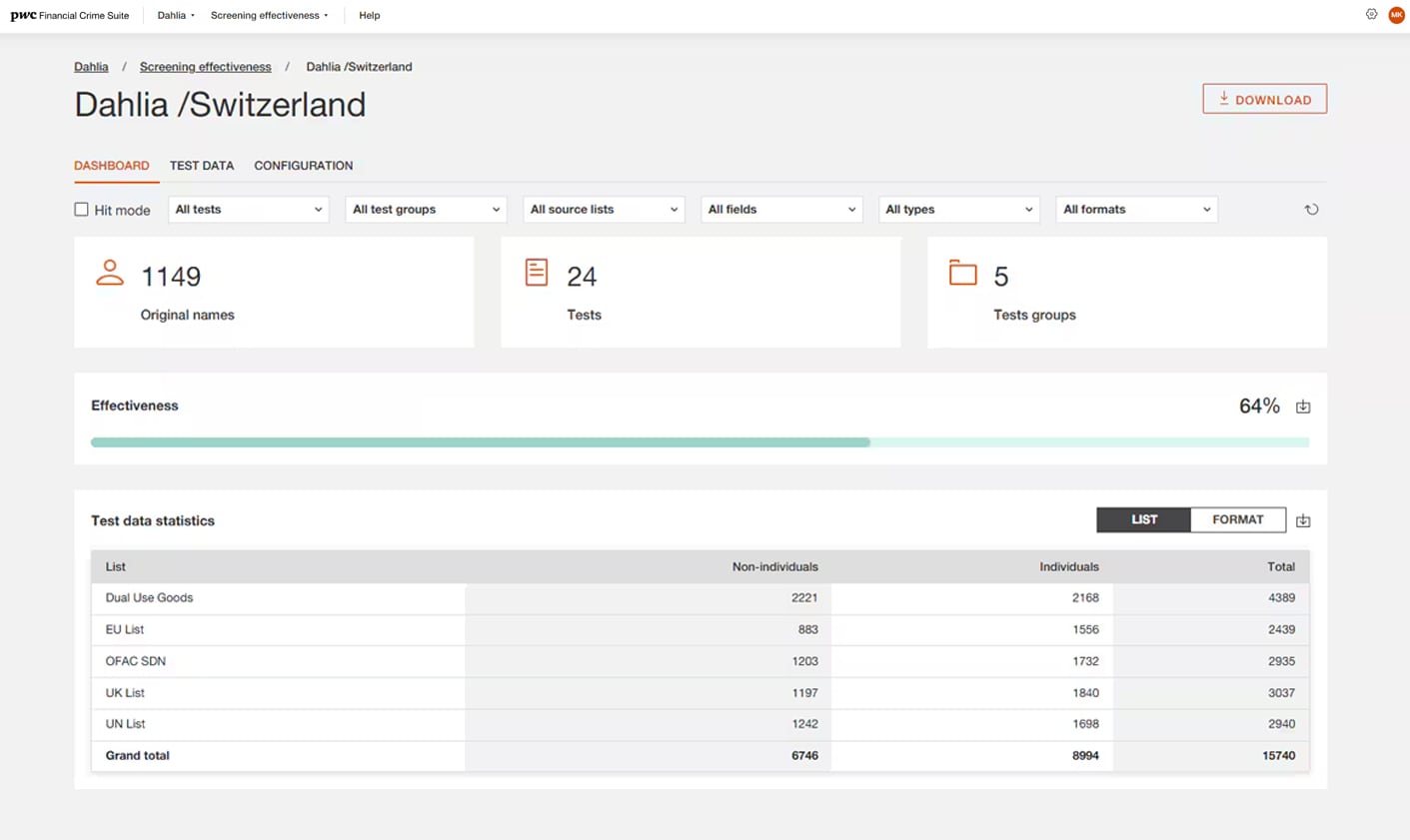
Task: Enable the Hit mode checkbox
Action: click(x=82, y=210)
